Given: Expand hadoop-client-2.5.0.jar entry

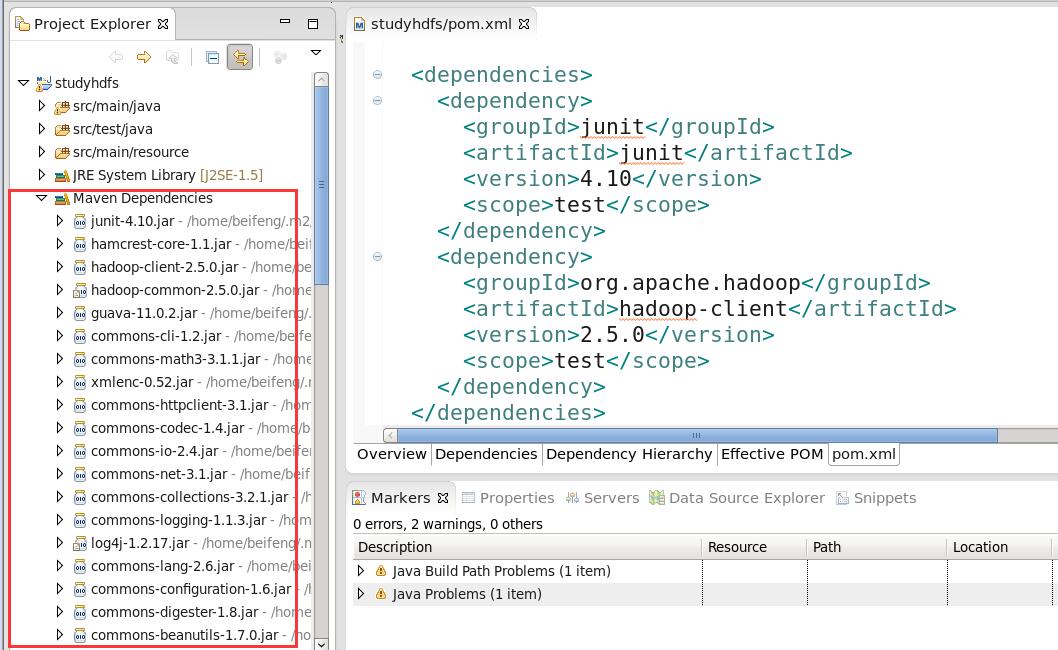Looking at the screenshot, I should coord(59,267).
